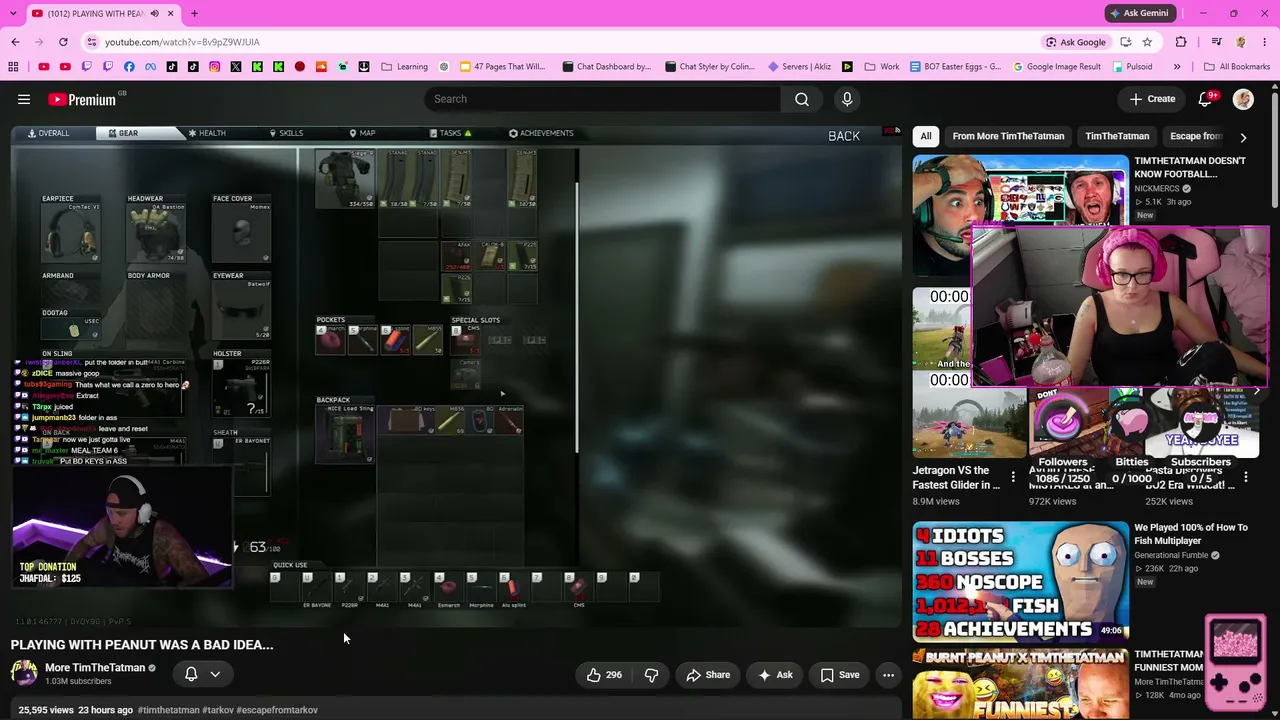Focus the YouTube search field

coord(603,99)
